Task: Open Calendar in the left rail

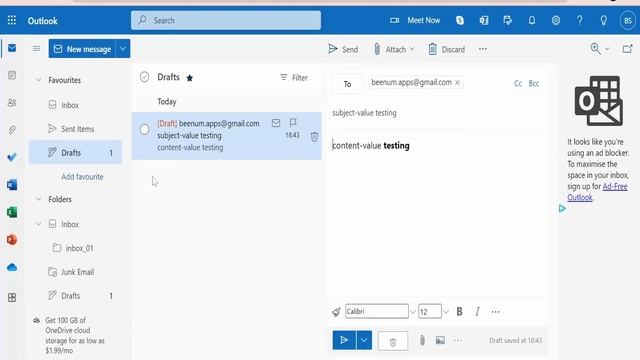Action: tap(12, 75)
